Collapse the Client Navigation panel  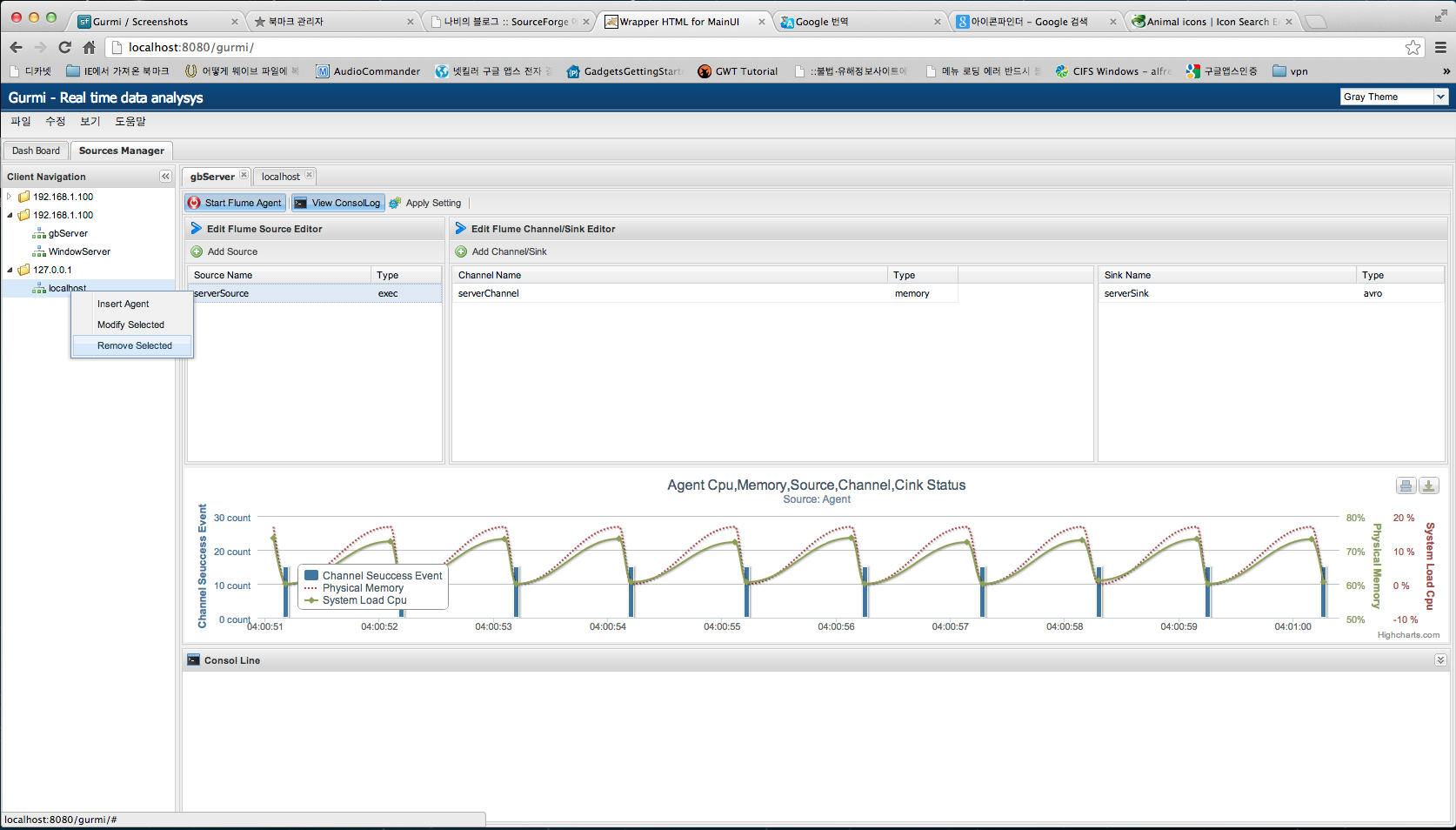[x=165, y=176]
